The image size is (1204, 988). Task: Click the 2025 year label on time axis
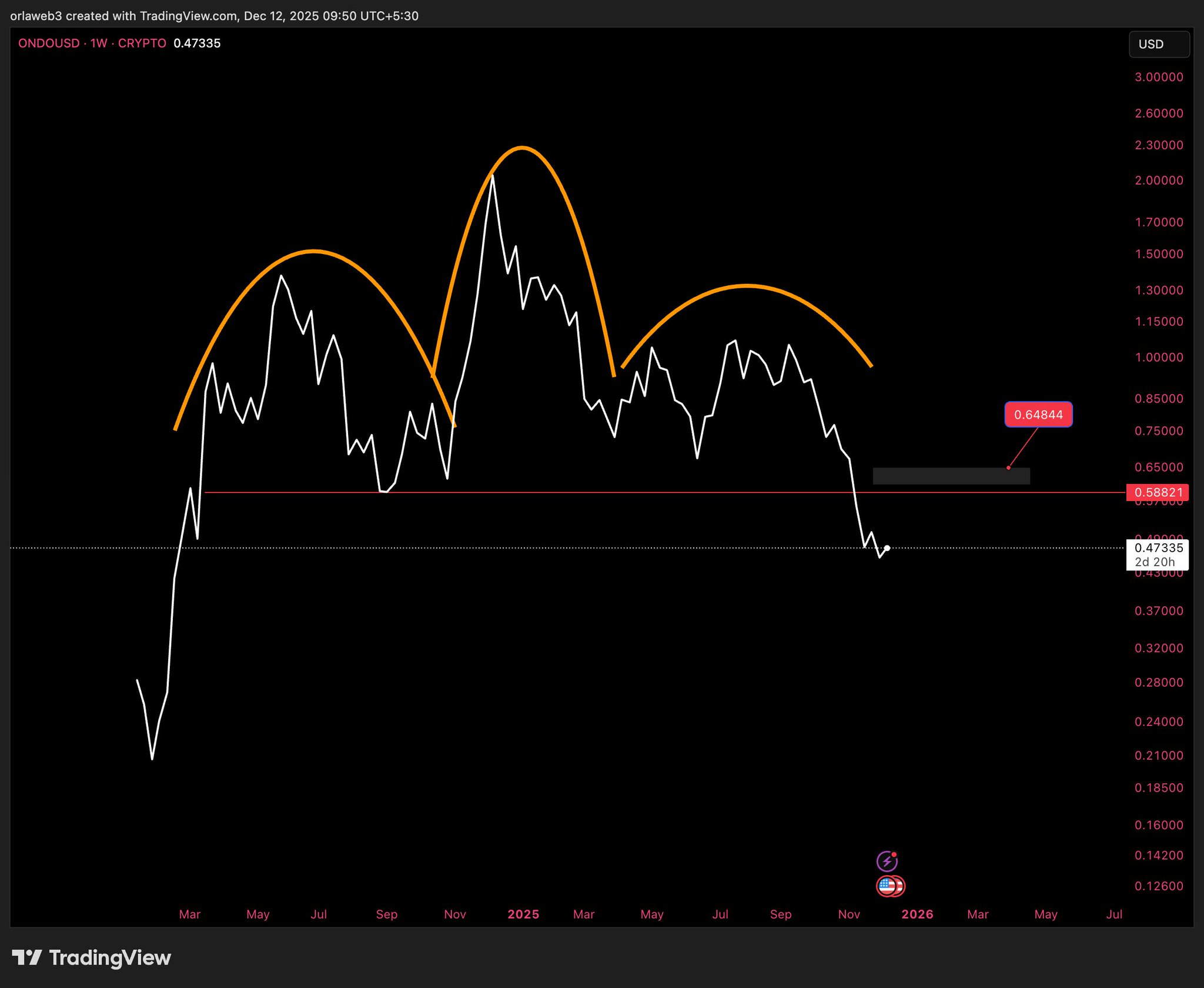(523, 914)
